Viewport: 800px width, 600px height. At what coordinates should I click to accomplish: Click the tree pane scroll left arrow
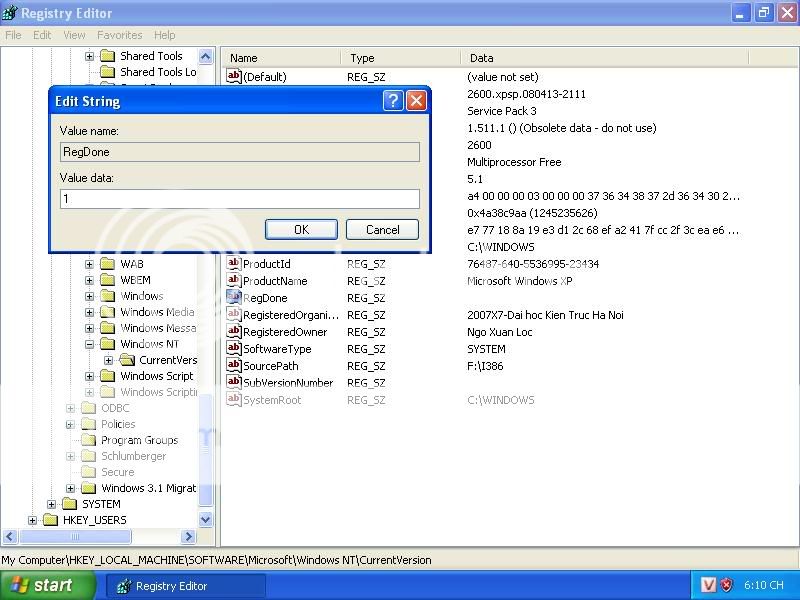10,536
